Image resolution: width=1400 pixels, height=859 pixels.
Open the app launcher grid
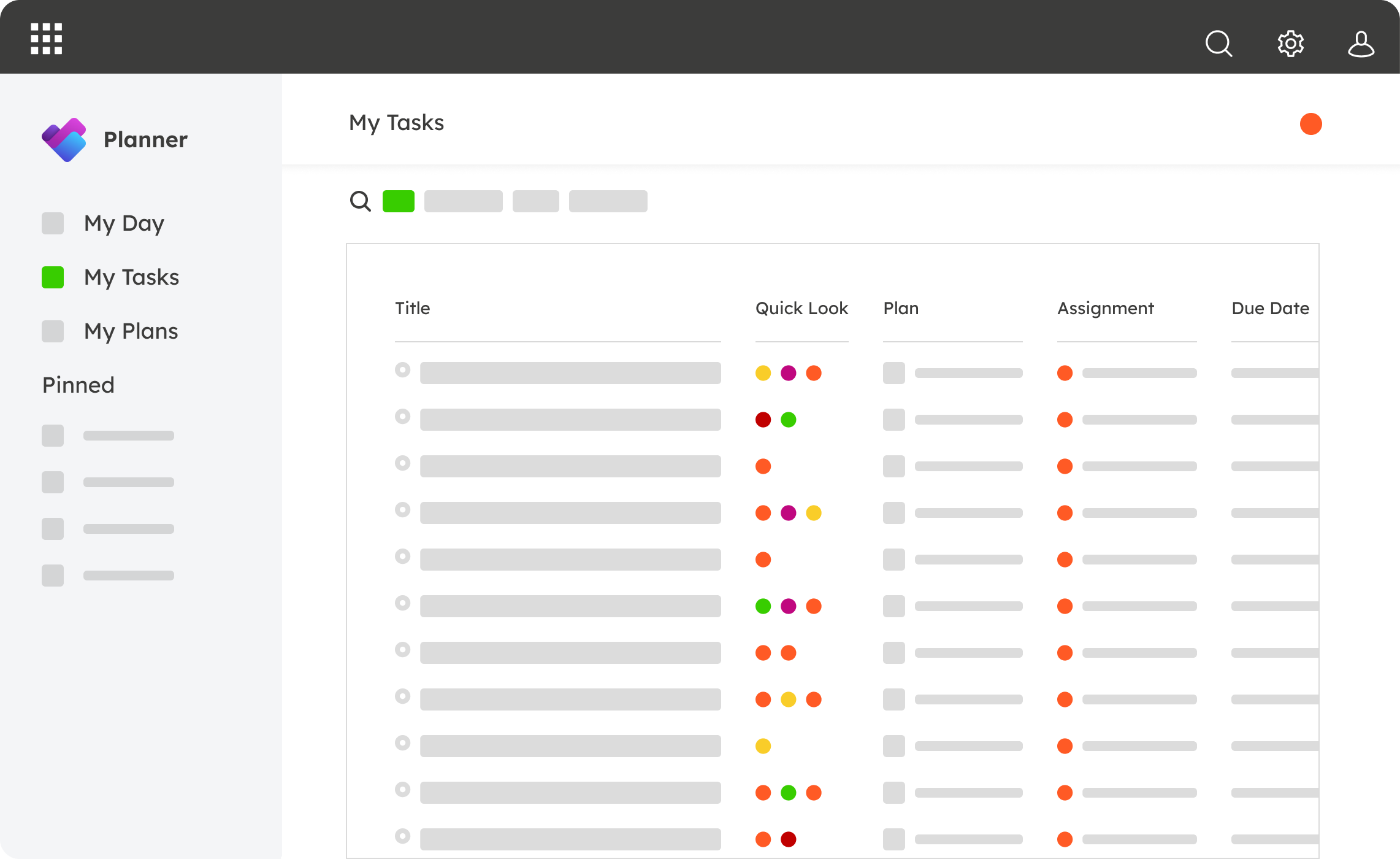[47, 39]
